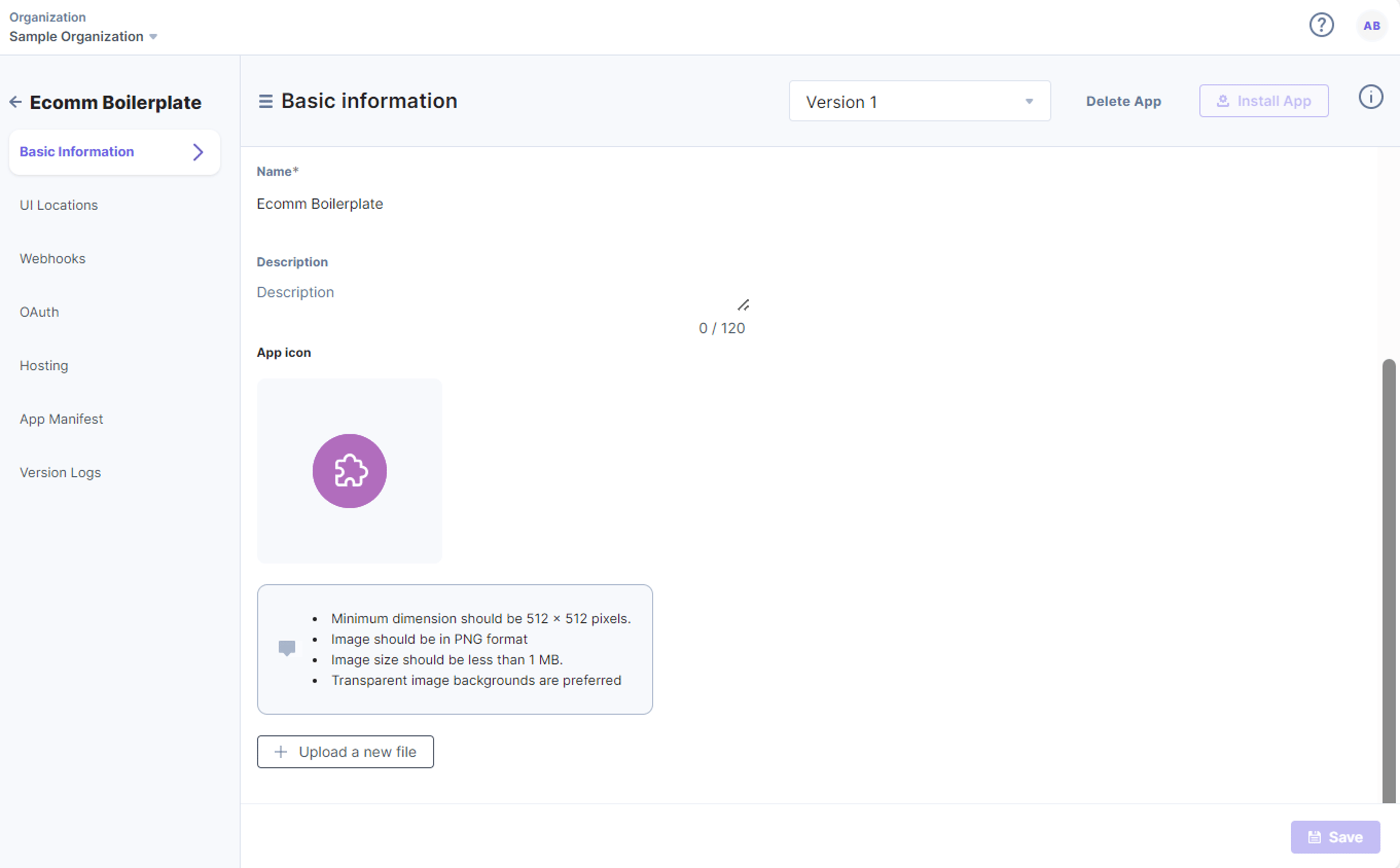This screenshot has width=1400, height=868.
Task: Open the info circle icon
Action: (x=1370, y=97)
